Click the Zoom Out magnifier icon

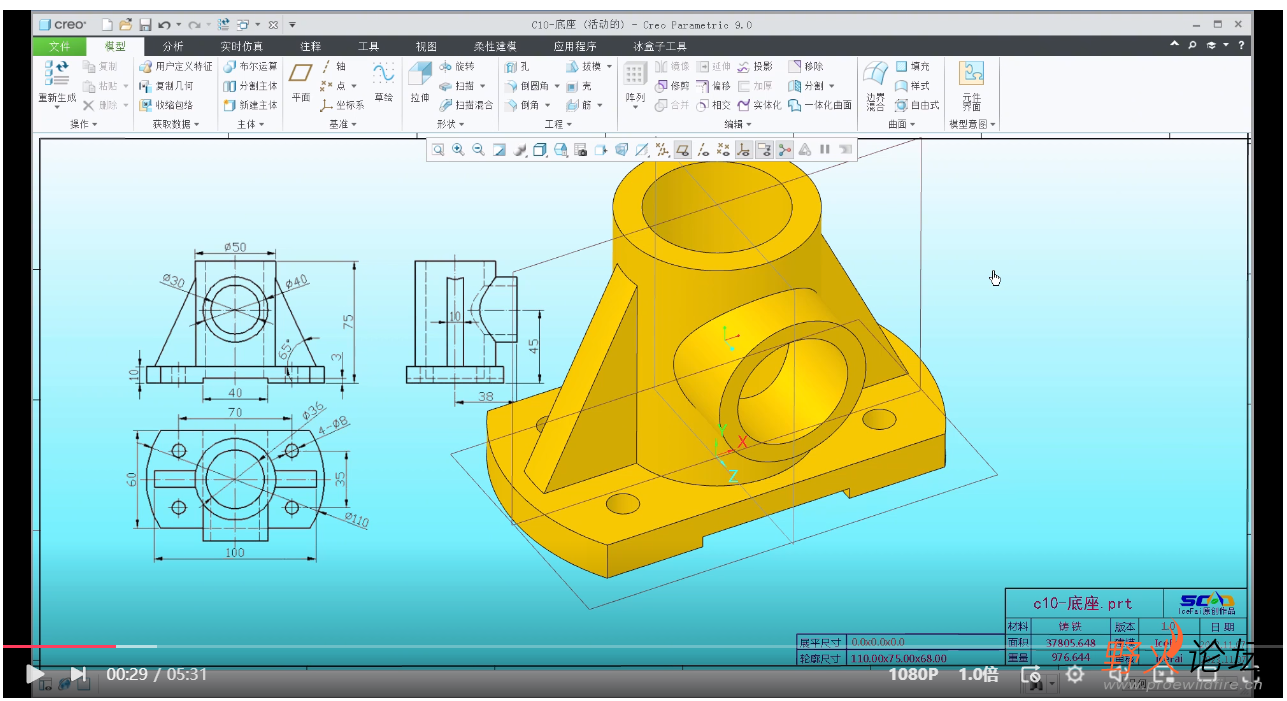point(478,150)
